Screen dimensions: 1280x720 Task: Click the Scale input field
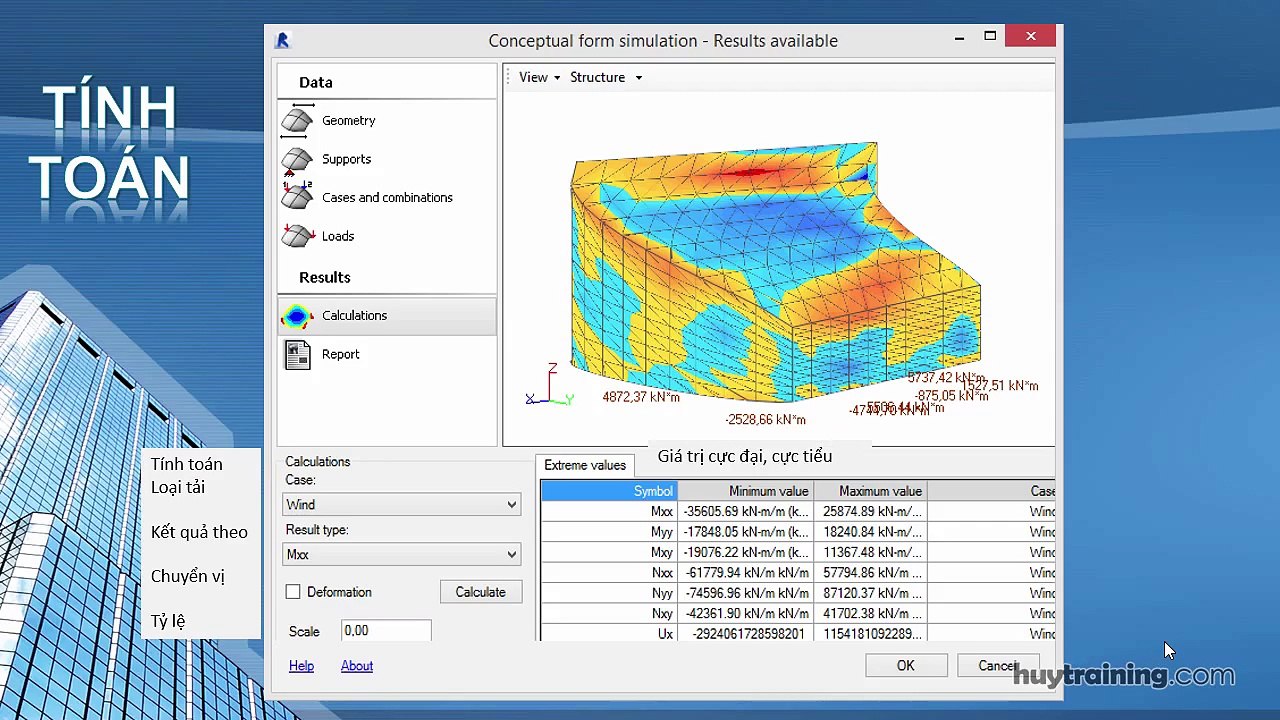click(386, 631)
